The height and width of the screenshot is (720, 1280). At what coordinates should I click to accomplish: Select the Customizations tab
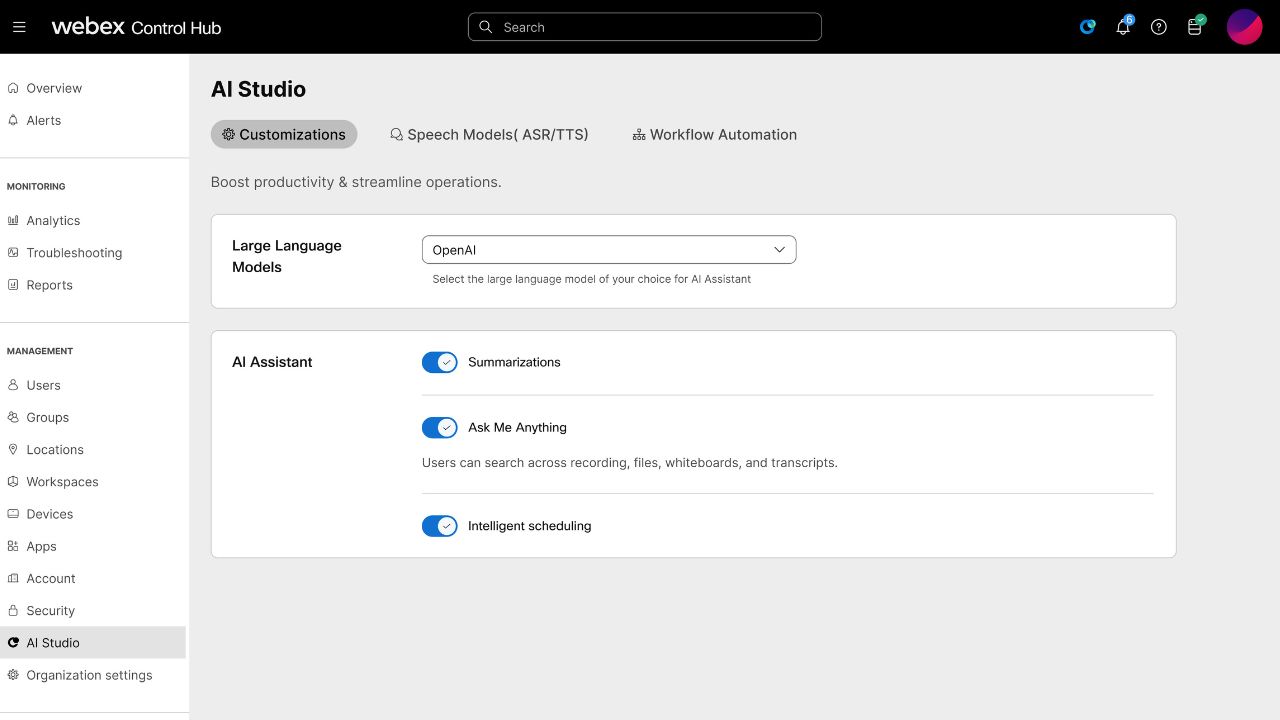click(284, 135)
